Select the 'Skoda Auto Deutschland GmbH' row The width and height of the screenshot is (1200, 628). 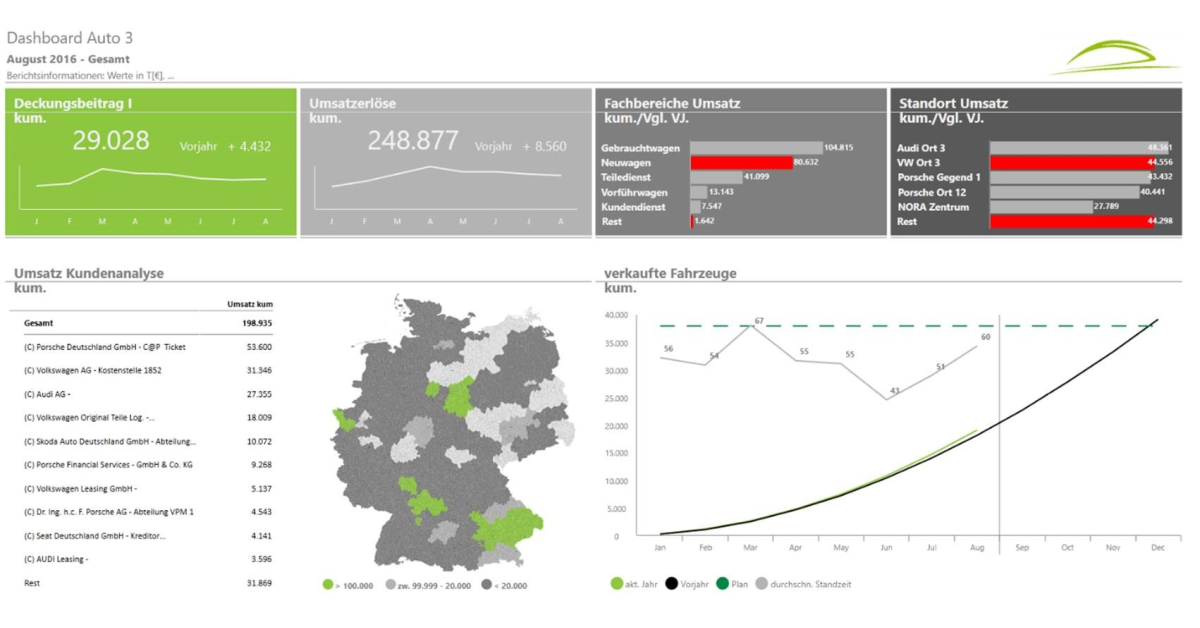(x=147, y=441)
